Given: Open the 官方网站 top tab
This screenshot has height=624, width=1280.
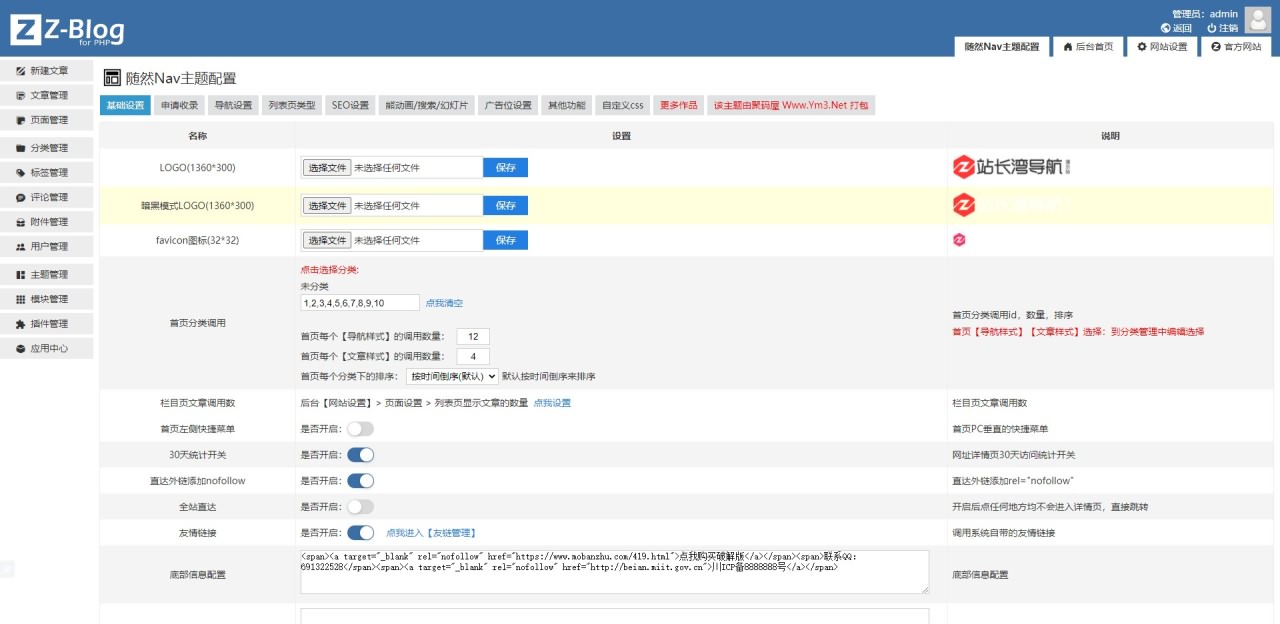Looking at the screenshot, I should click(x=1236, y=47).
